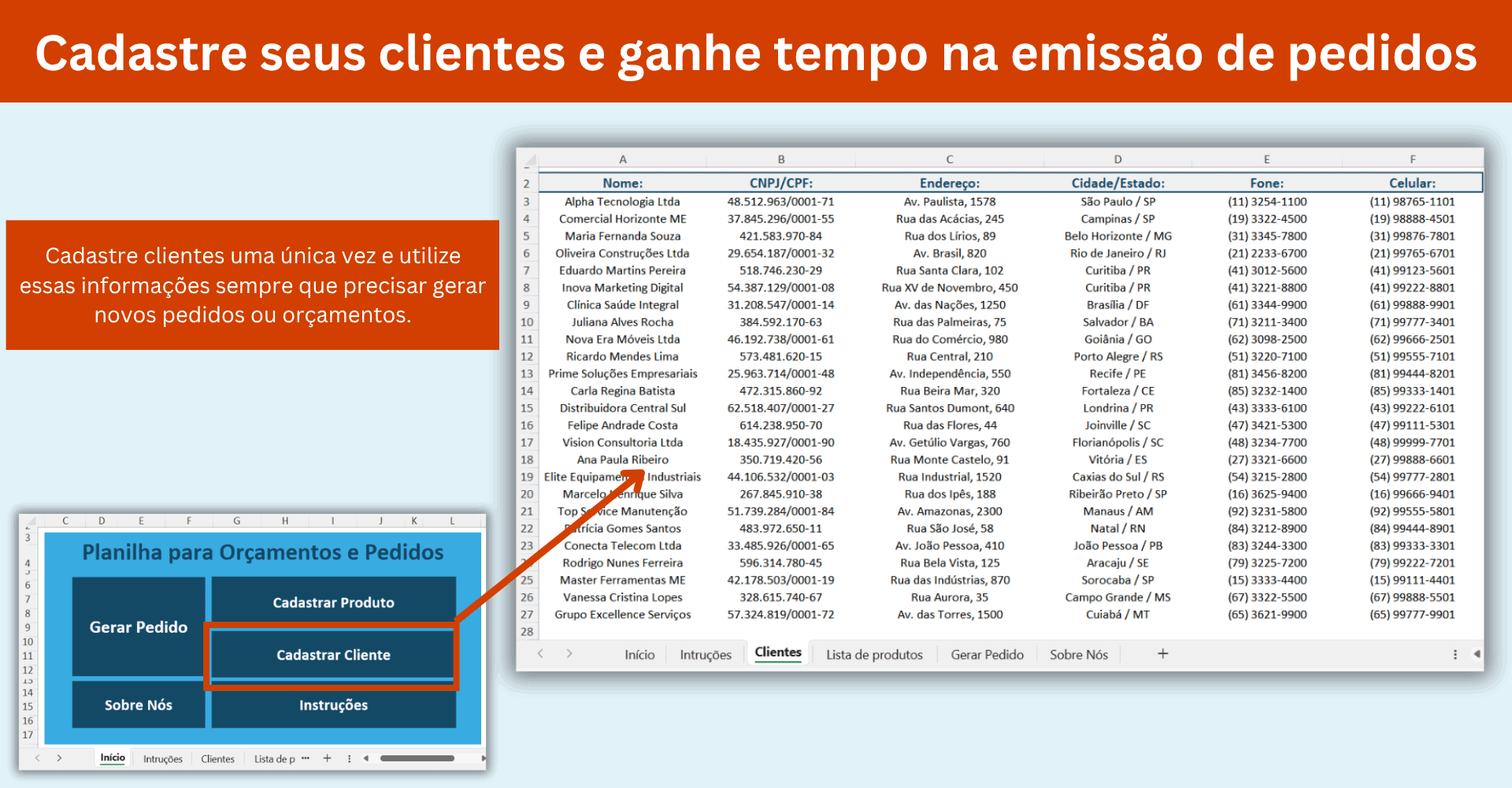Click scroll-left arrow in small menu spreadsheet
Screen dimensions: 1512x788
click(x=365, y=758)
